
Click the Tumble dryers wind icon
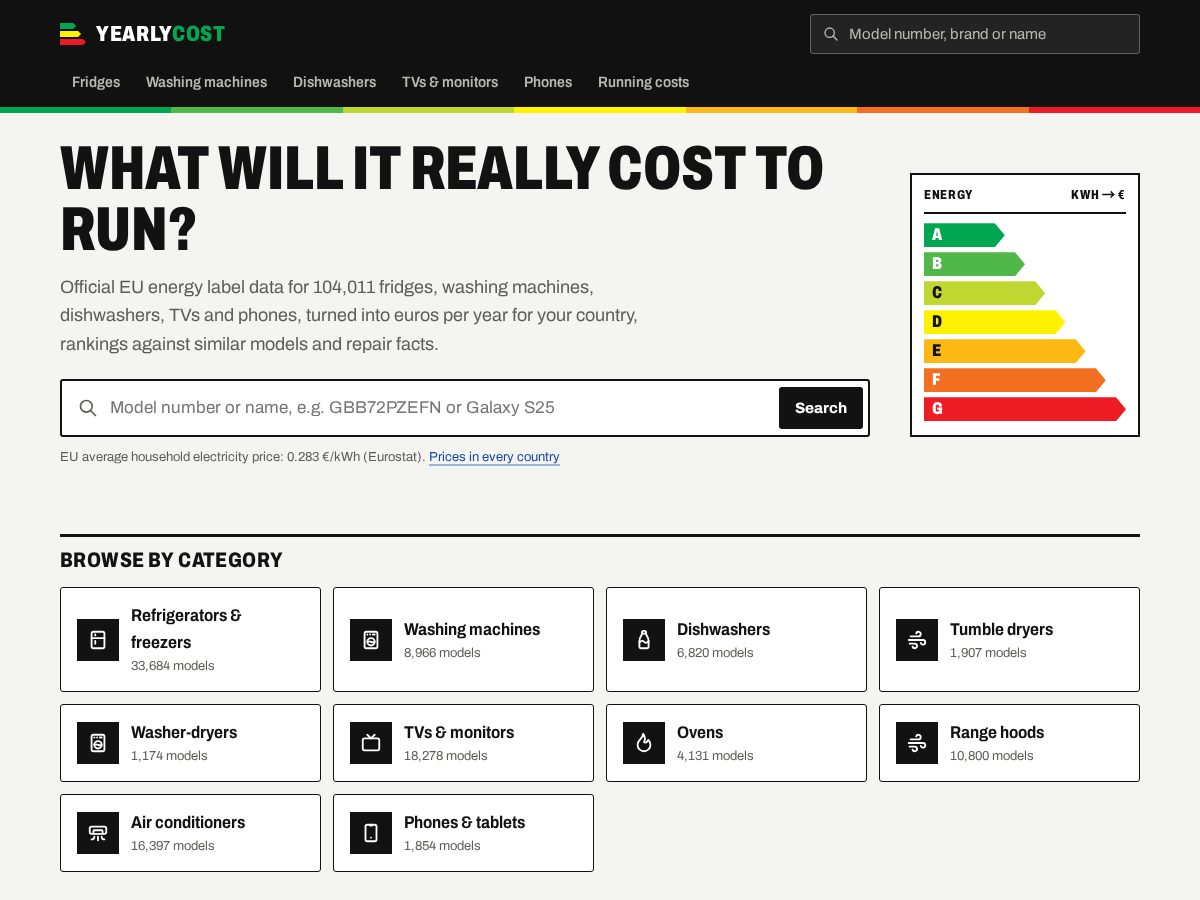pos(917,640)
